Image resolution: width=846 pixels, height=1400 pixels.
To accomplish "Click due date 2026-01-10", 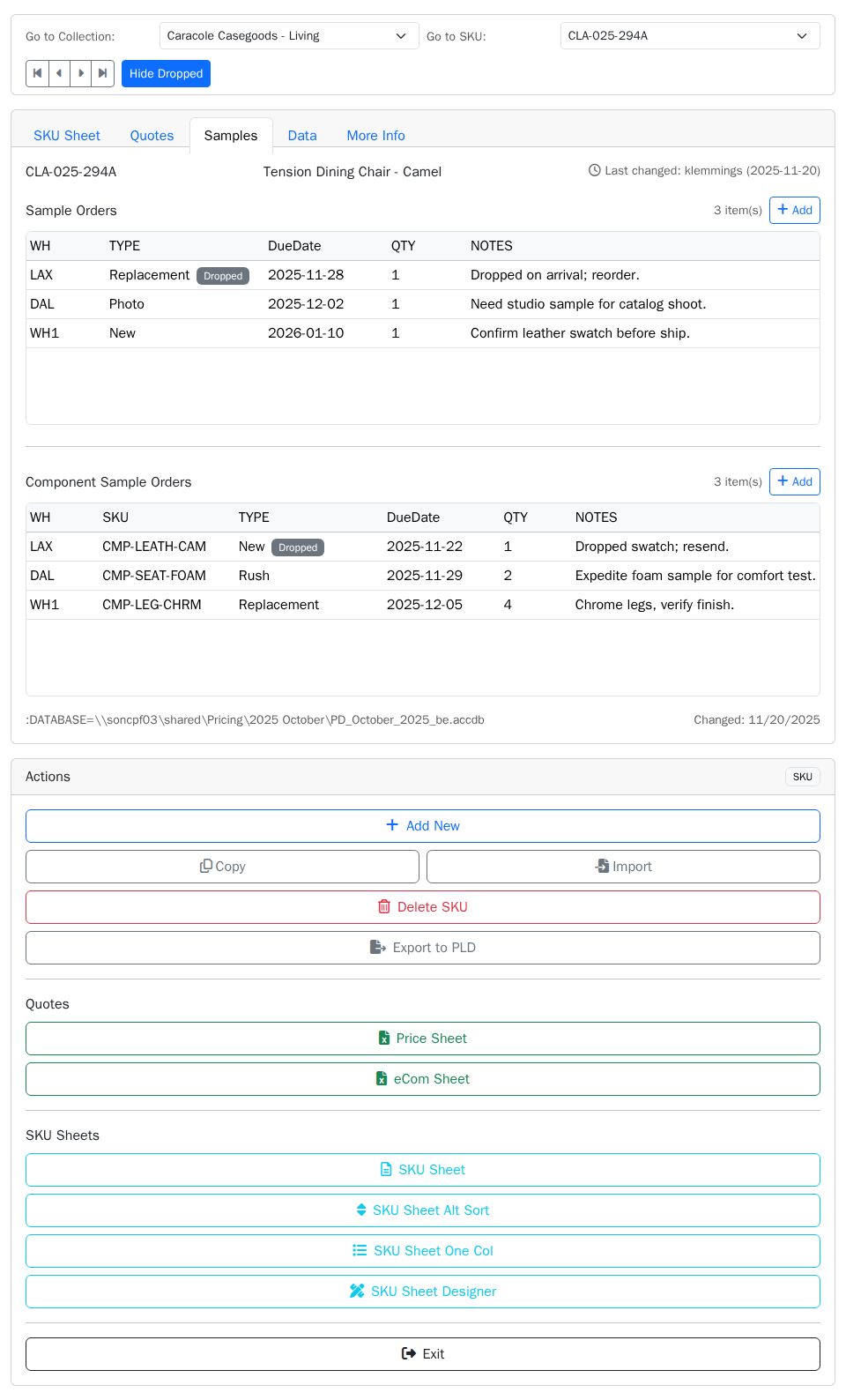I will pyautogui.click(x=306, y=333).
